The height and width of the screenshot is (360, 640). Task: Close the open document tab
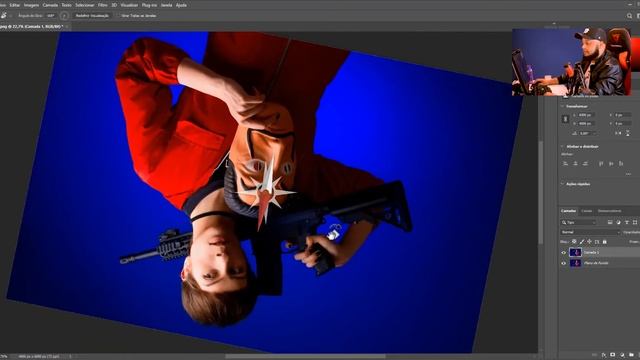point(67,27)
